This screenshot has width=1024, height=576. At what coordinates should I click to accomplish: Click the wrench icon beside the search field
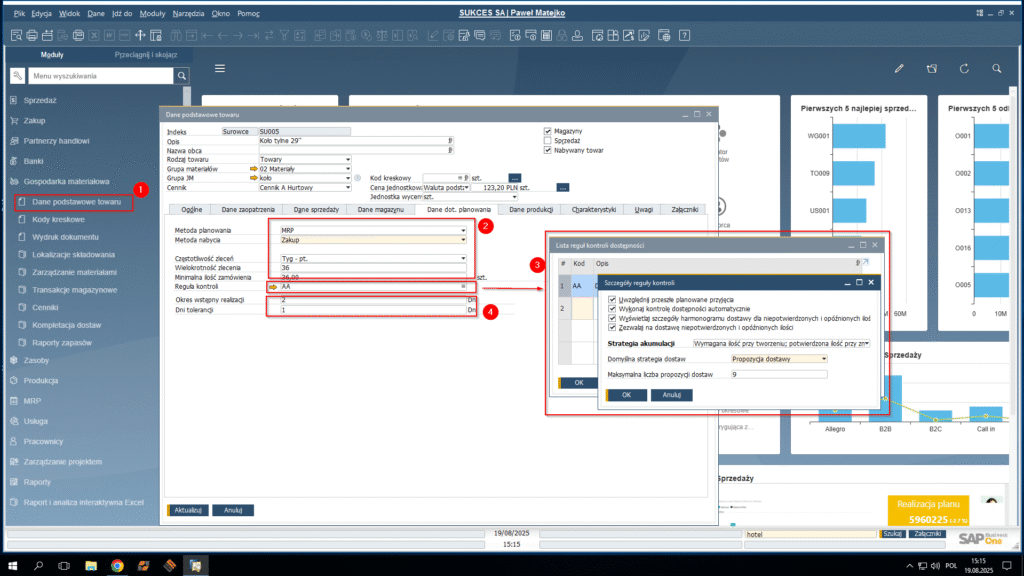[18, 76]
